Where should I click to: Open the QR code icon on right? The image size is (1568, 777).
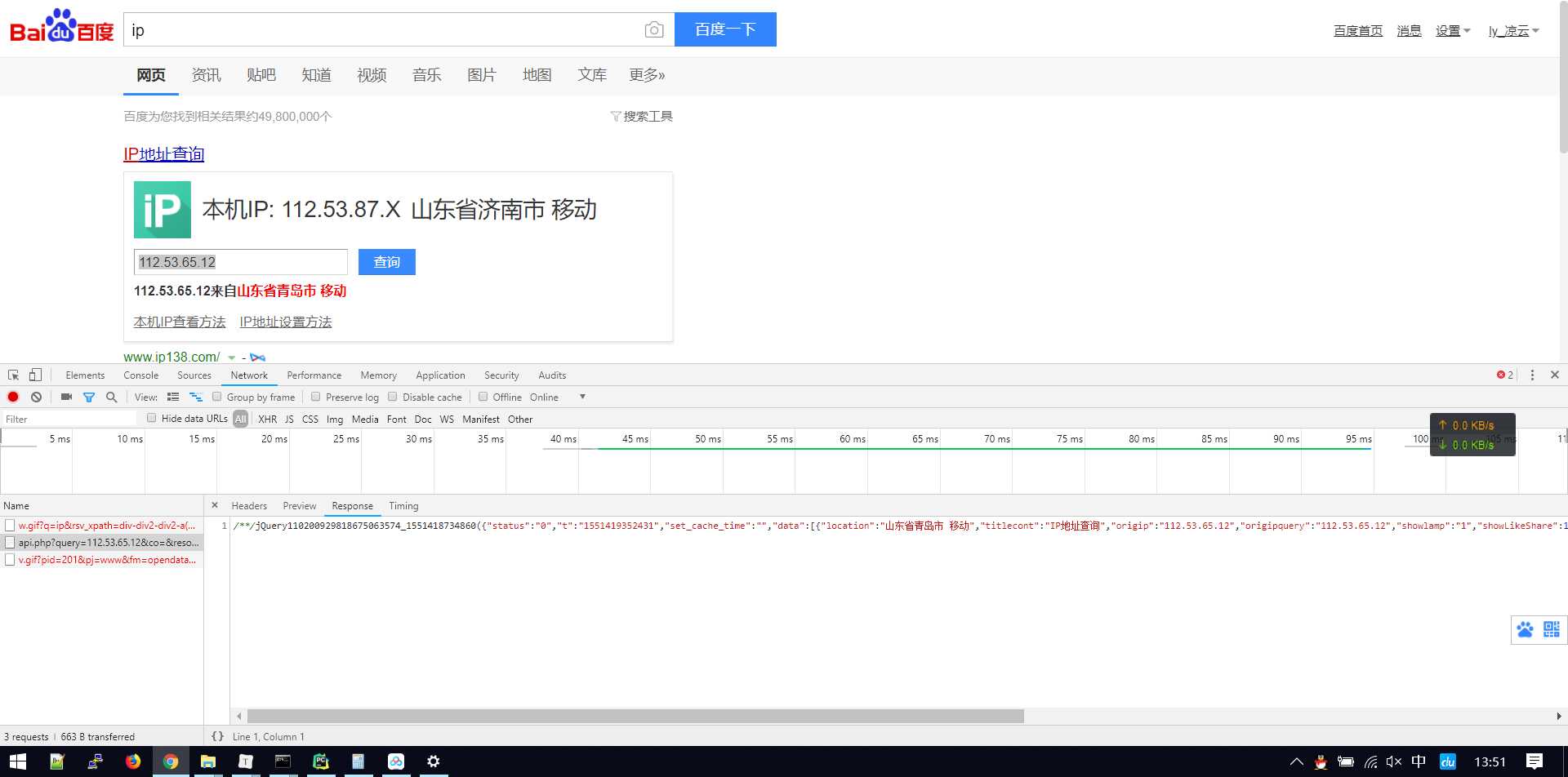click(x=1552, y=629)
